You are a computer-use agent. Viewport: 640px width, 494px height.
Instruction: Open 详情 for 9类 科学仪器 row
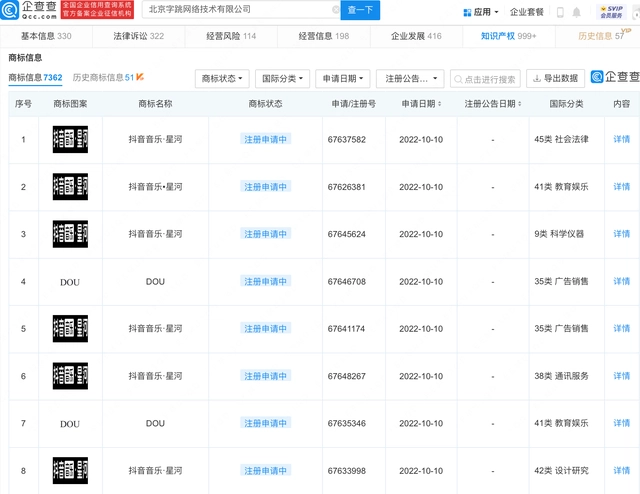622,234
